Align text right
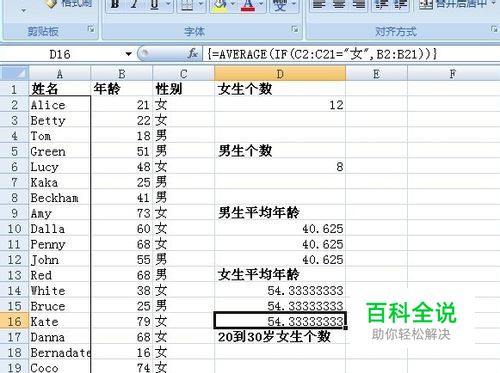This screenshot has height=373, width=500. tap(359, 5)
